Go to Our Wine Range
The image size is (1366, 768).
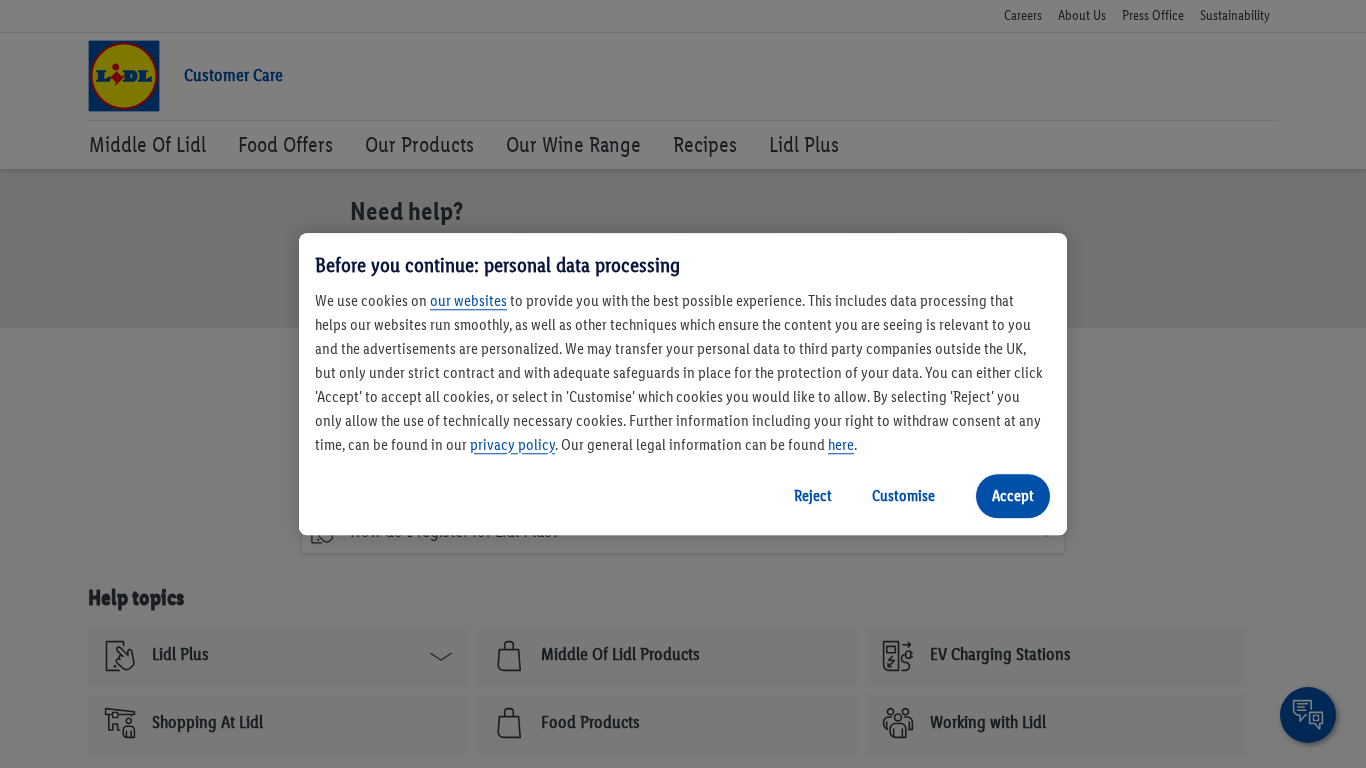[573, 145]
